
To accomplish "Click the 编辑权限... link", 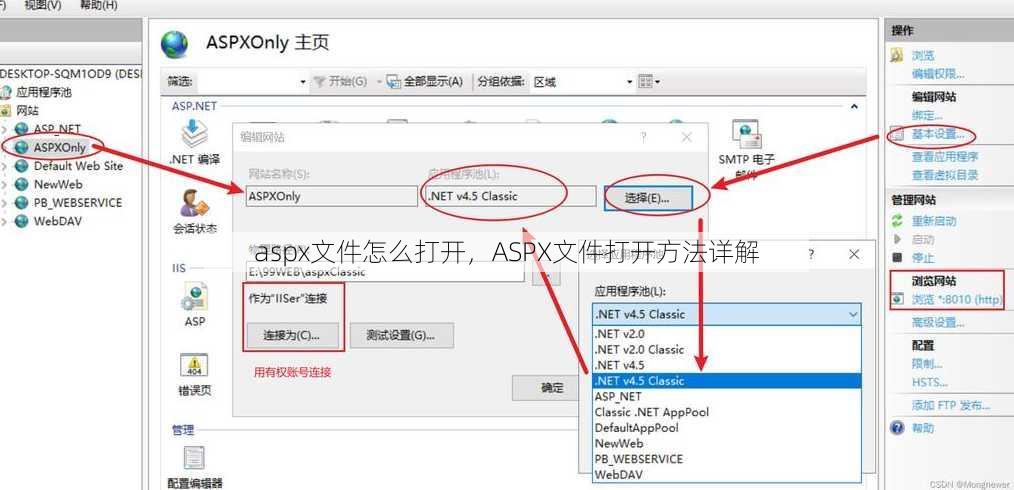I will [938, 74].
